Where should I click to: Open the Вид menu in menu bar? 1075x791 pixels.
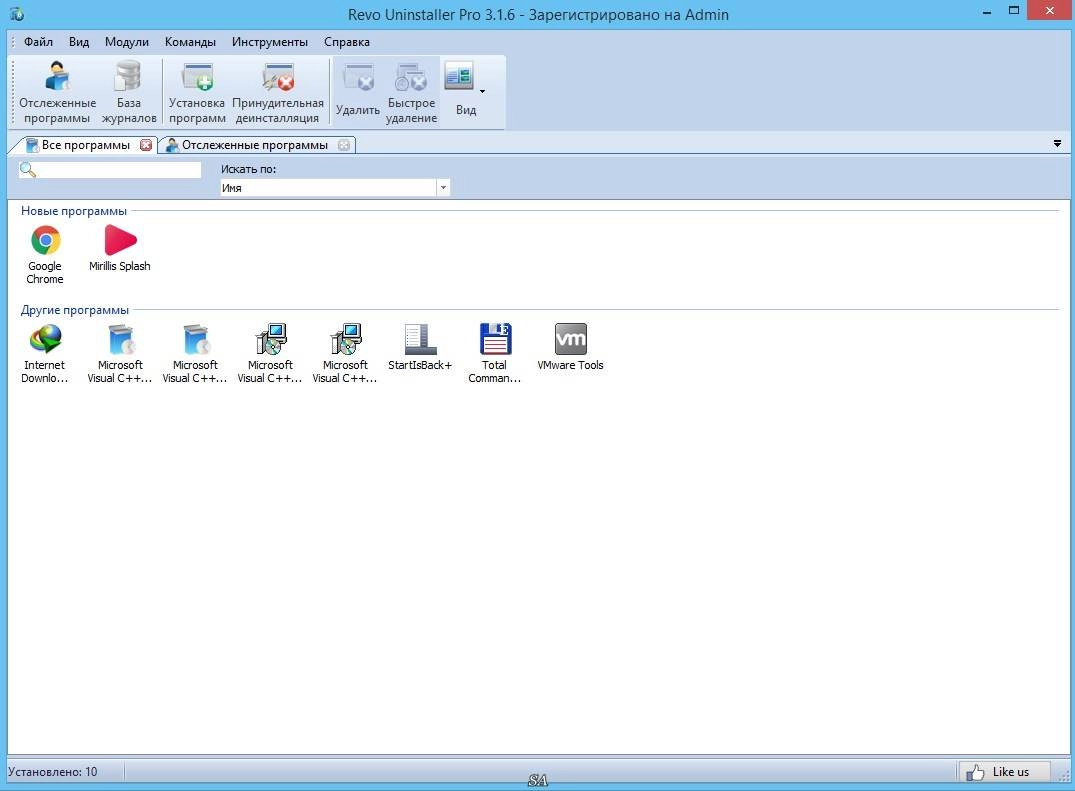(79, 42)
